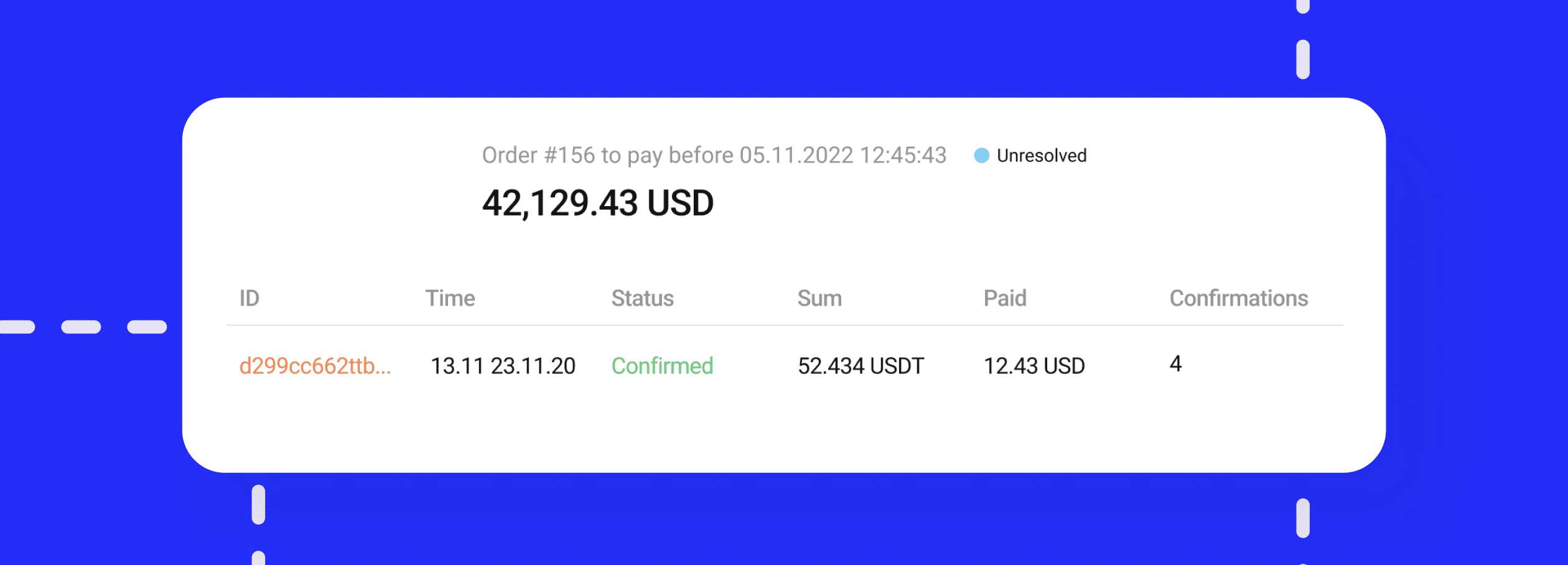Select the Sum column header
Image resolution: width=1568 pixels, height=565 pixels.
[x=819, y=298]
